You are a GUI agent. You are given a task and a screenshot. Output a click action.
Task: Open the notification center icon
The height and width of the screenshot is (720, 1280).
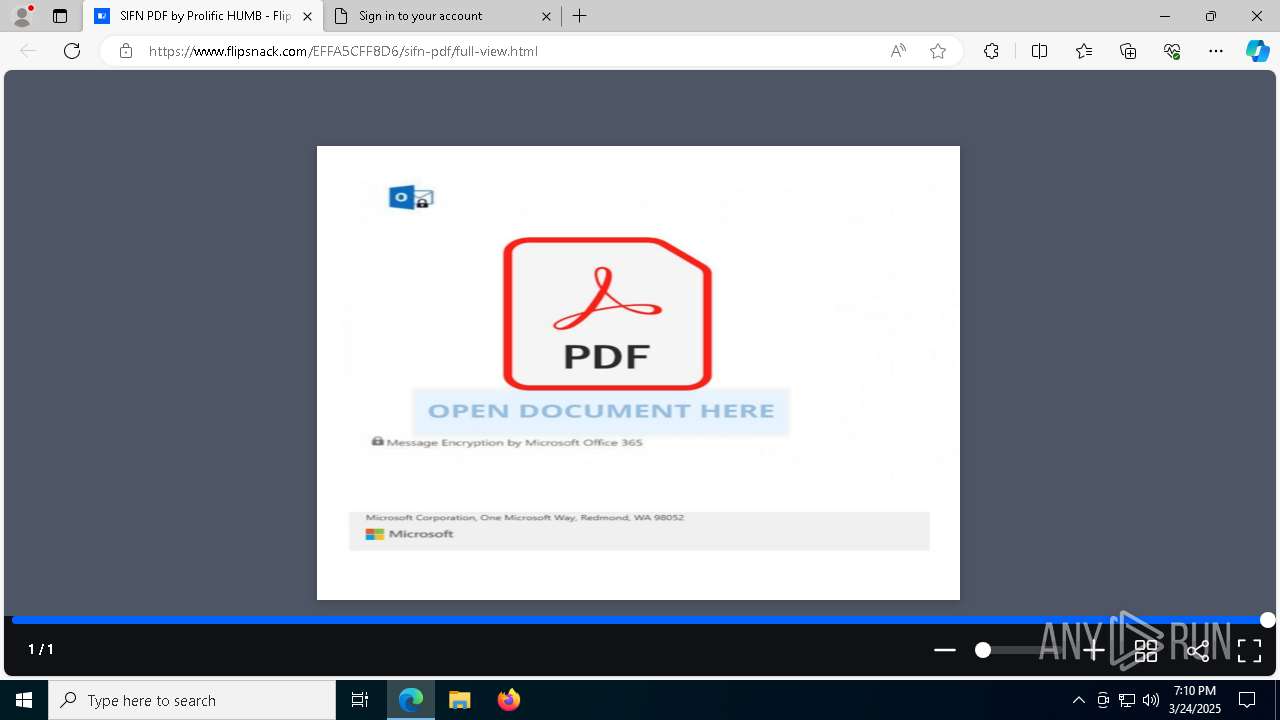[1247, 700]
